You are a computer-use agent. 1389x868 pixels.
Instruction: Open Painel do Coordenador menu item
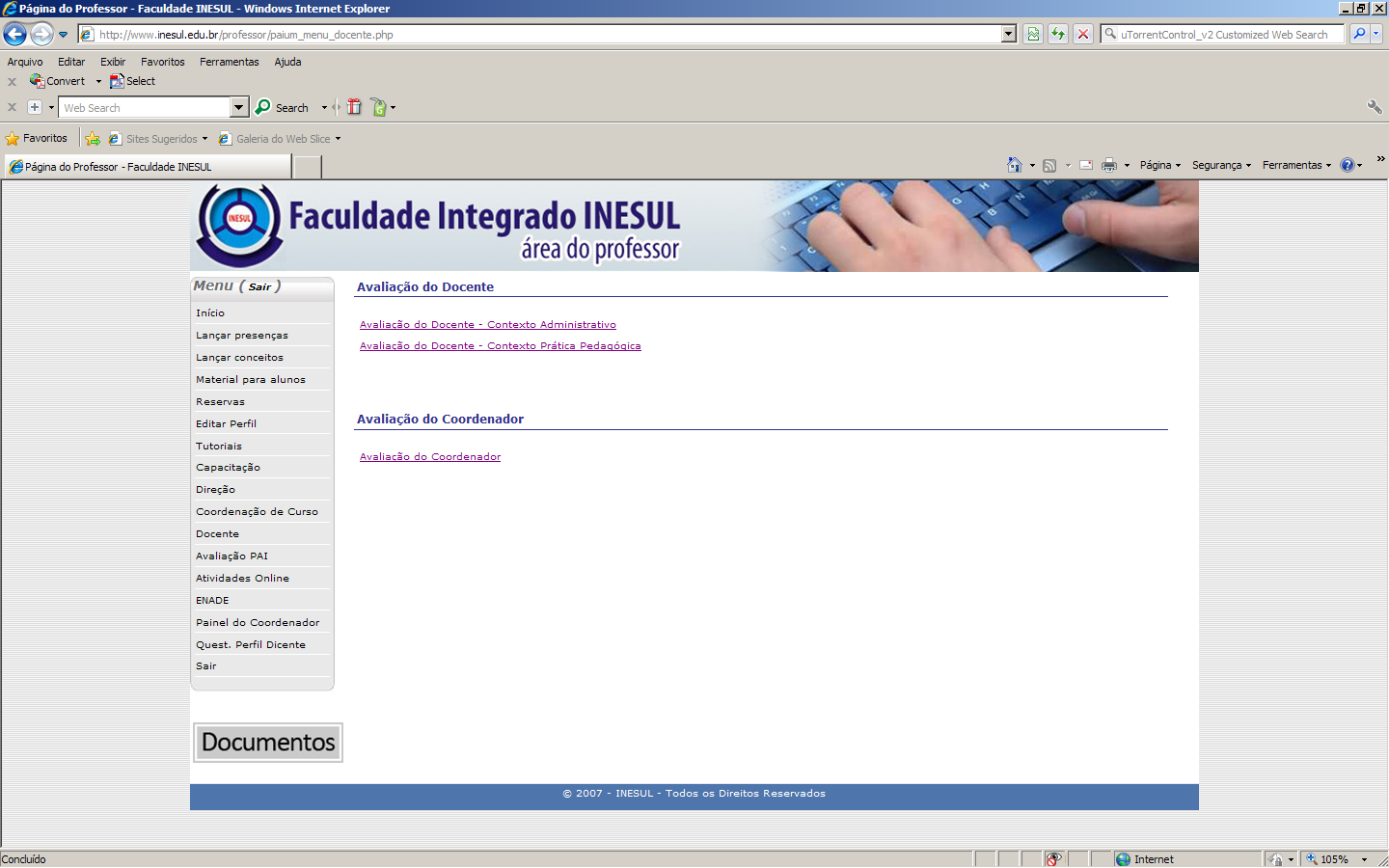click(x=258, y=623)
